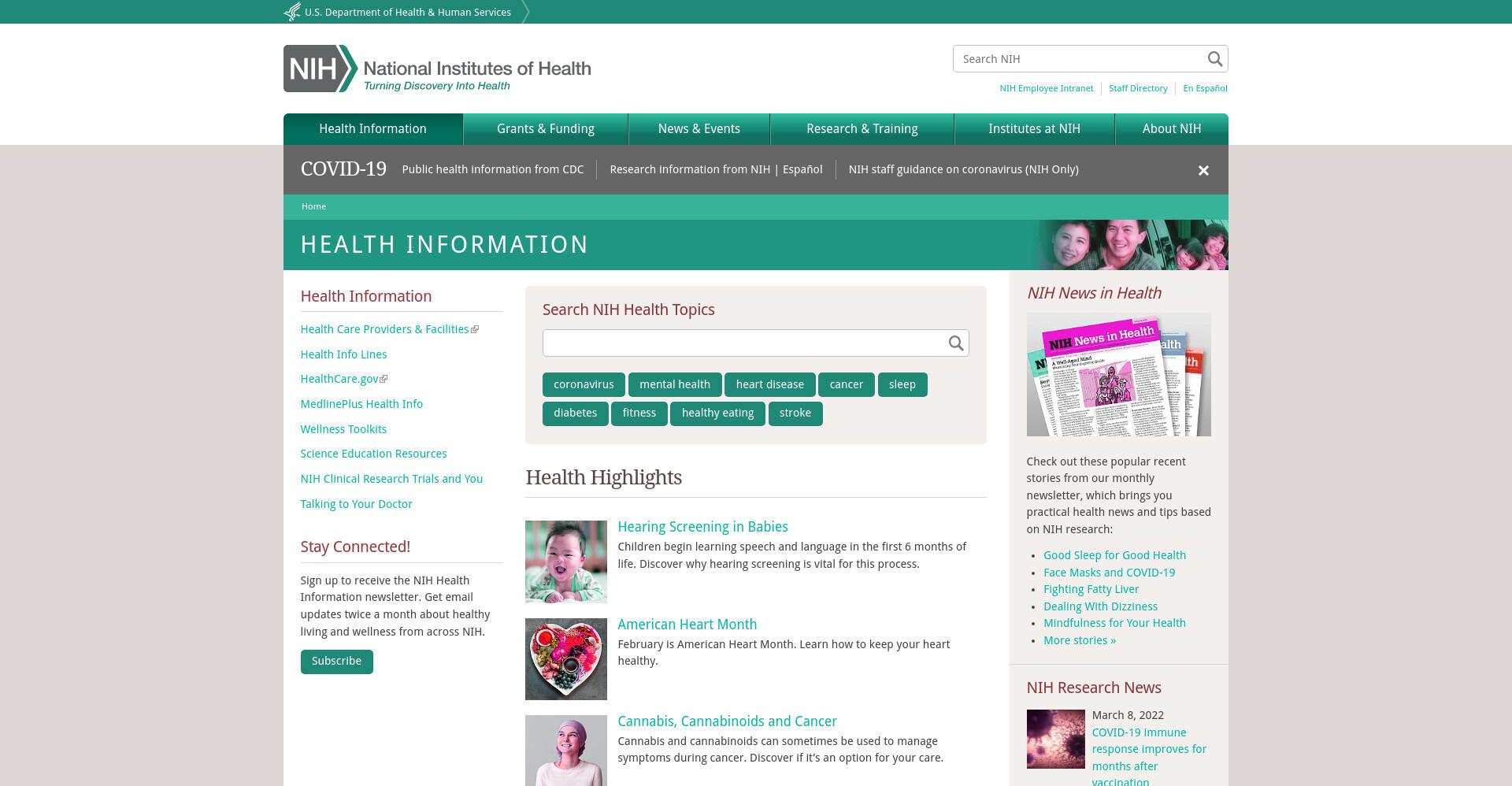This screenshot has height=786, width=1512.
Task: Open COVID-19 immune response research news
Action: pyautogui.click(x=1149, y=758)
